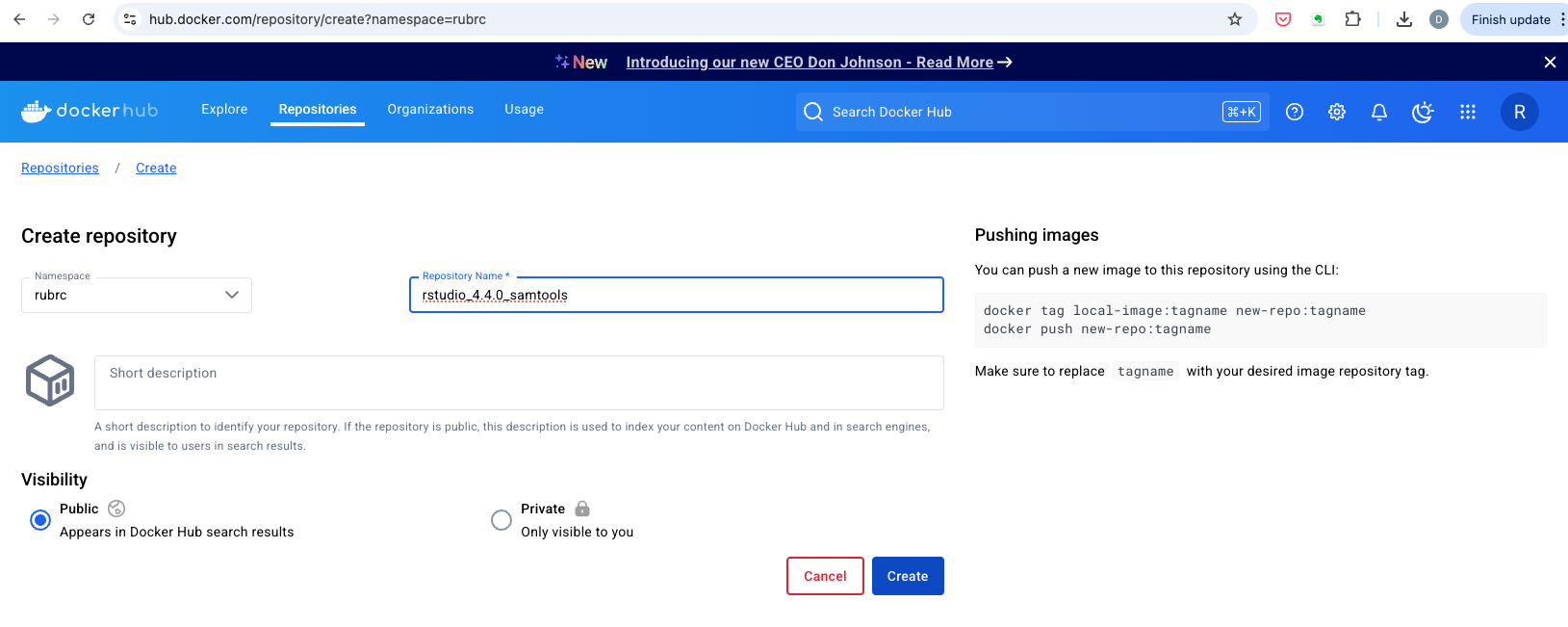Click the site info icon in address bar

tap(130, 19)
